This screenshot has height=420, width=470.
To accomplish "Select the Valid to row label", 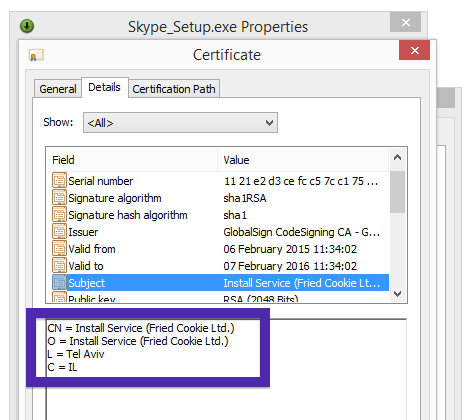I will (x=86, y=266).
